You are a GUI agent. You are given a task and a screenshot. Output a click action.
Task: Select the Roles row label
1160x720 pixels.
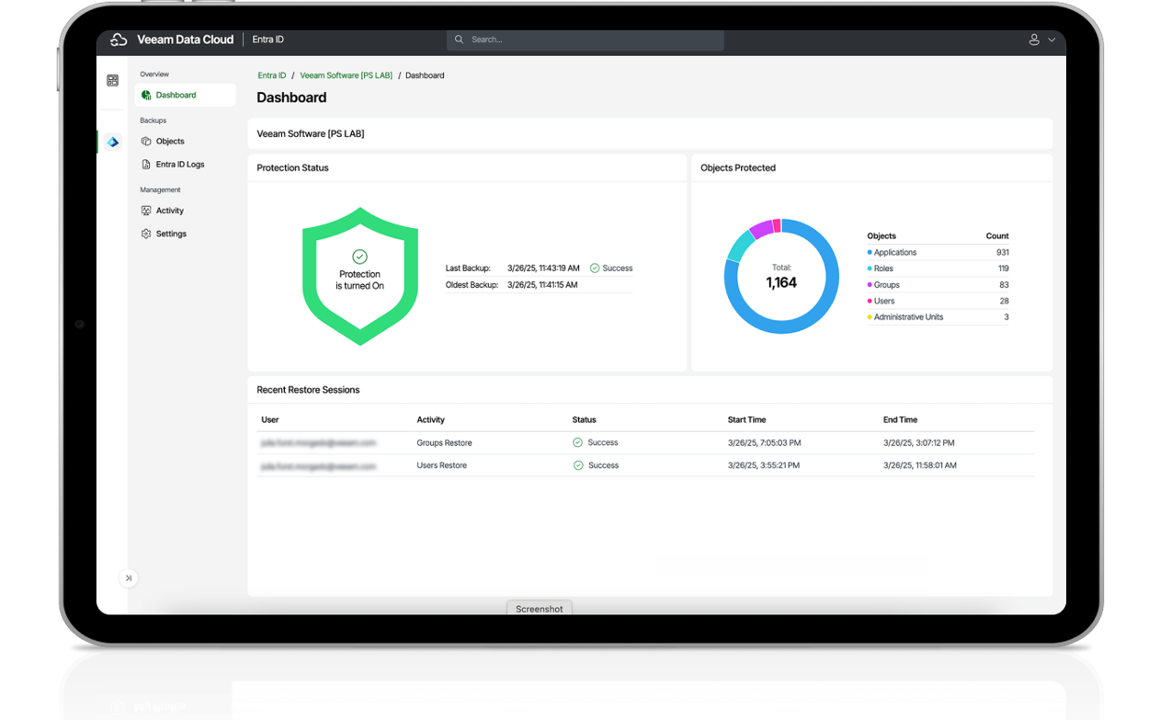(x=883, y=269)
